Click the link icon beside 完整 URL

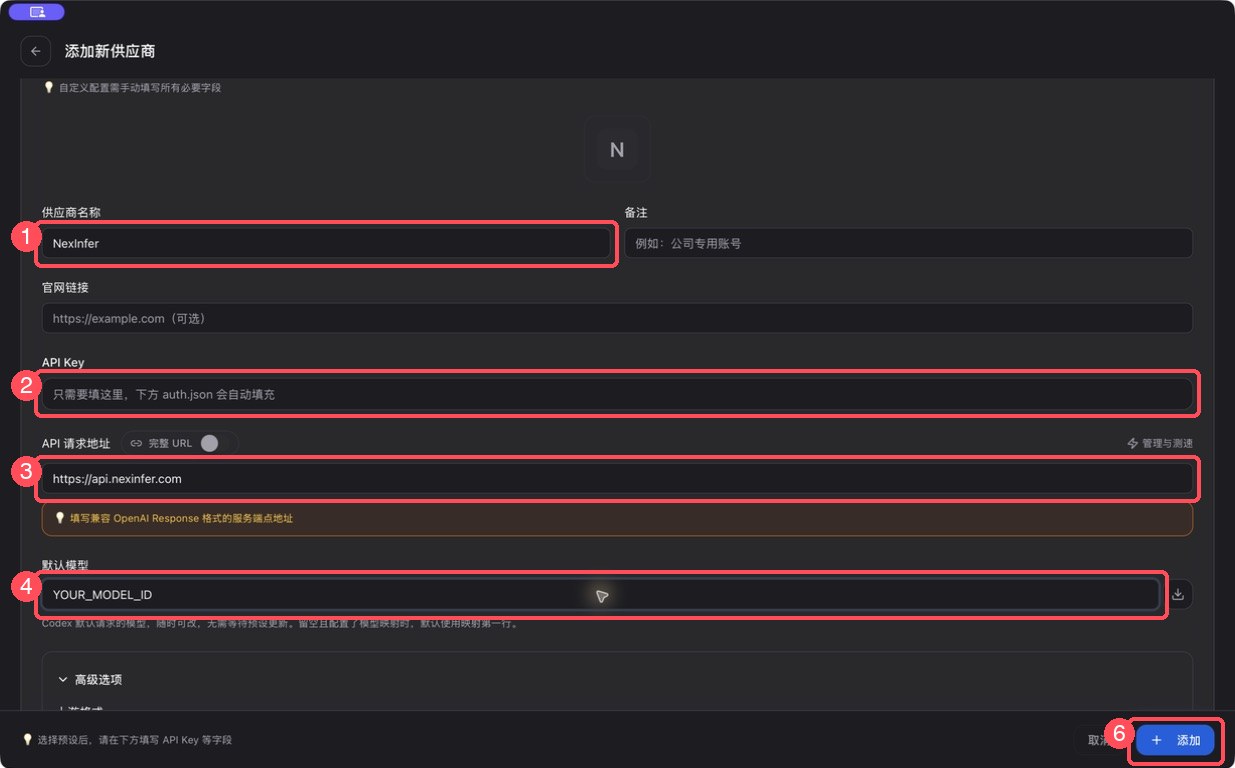coord(137,443)
